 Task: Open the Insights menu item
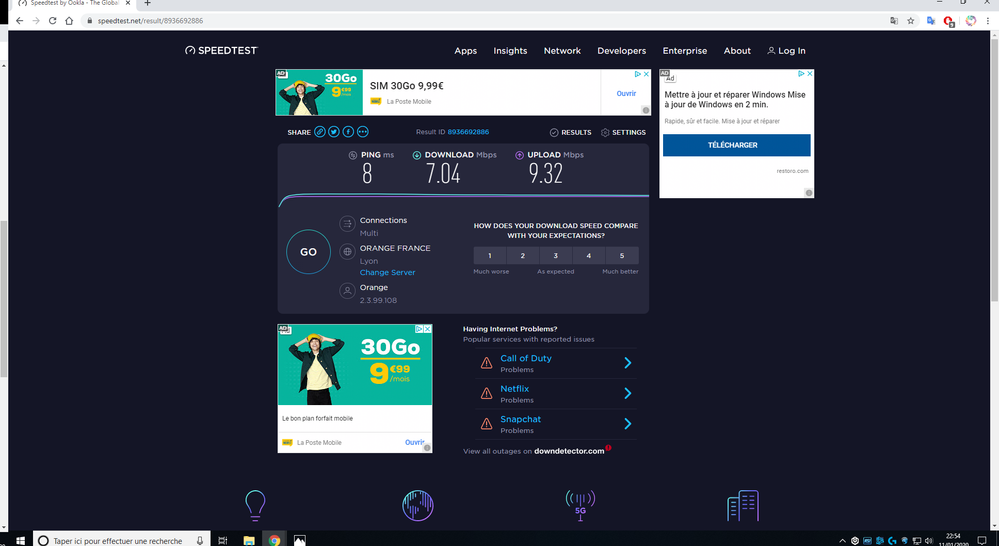click(x=510, y=51)
